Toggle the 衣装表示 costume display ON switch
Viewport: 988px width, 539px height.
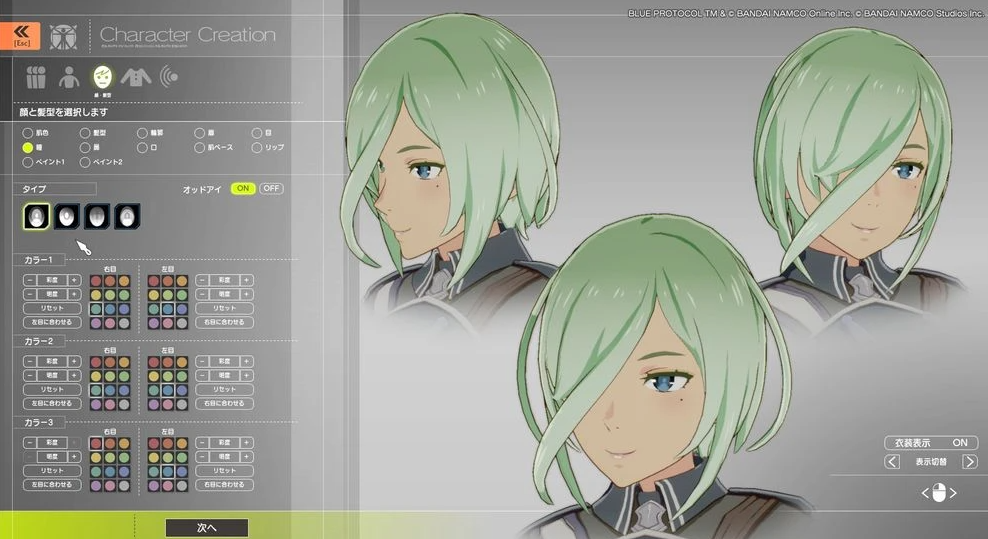coord(931,443)
